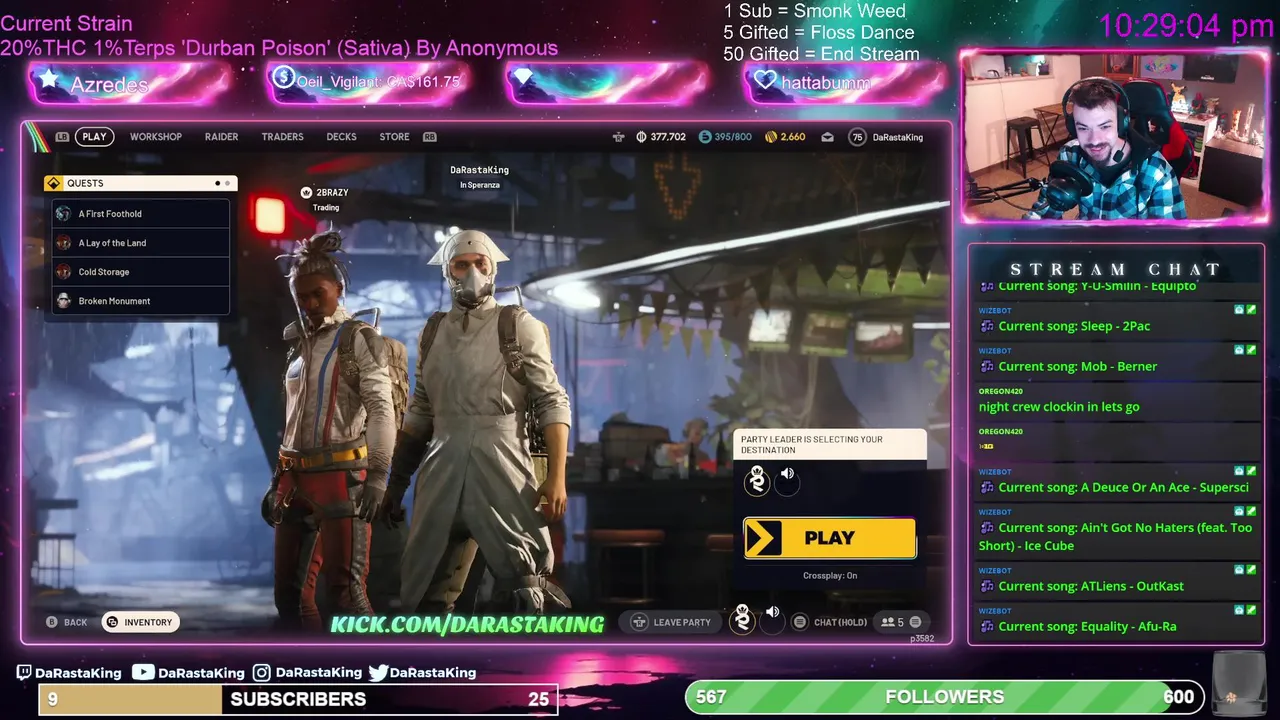The width and height of the screenshot is (1280, 720).
Task: Click the Crossplay: On label
Action: (x=830, y=575)
